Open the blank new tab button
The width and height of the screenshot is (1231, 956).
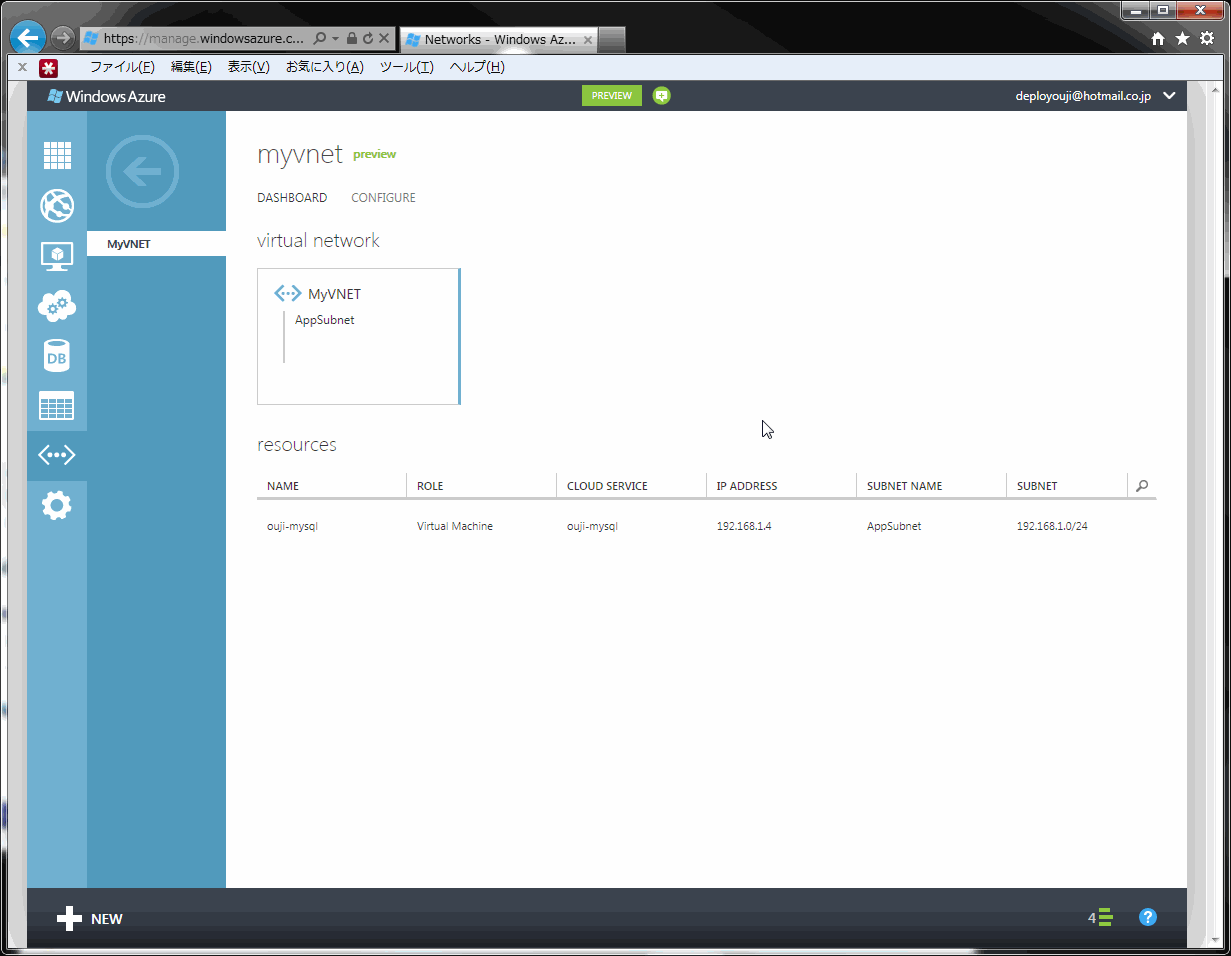tap(612, 40)
